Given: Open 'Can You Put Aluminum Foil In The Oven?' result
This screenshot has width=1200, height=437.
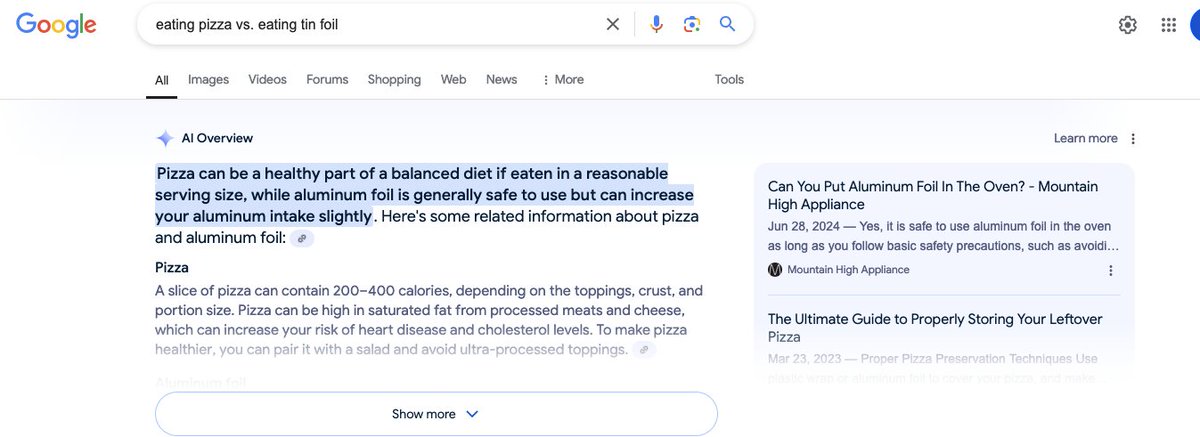Looking at the screenshot, I should [x=933, y=195].
